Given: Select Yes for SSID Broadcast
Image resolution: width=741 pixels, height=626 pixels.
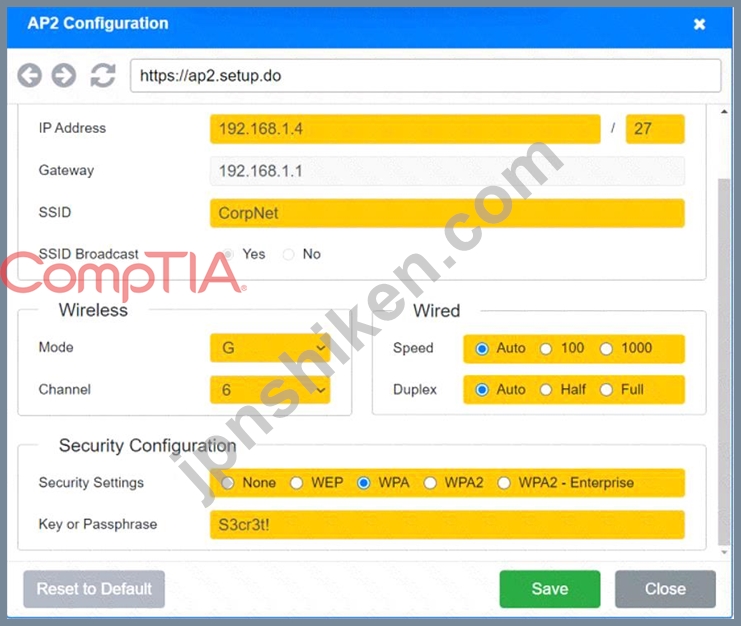Looking at the screenshot, I should coord(228,254).
